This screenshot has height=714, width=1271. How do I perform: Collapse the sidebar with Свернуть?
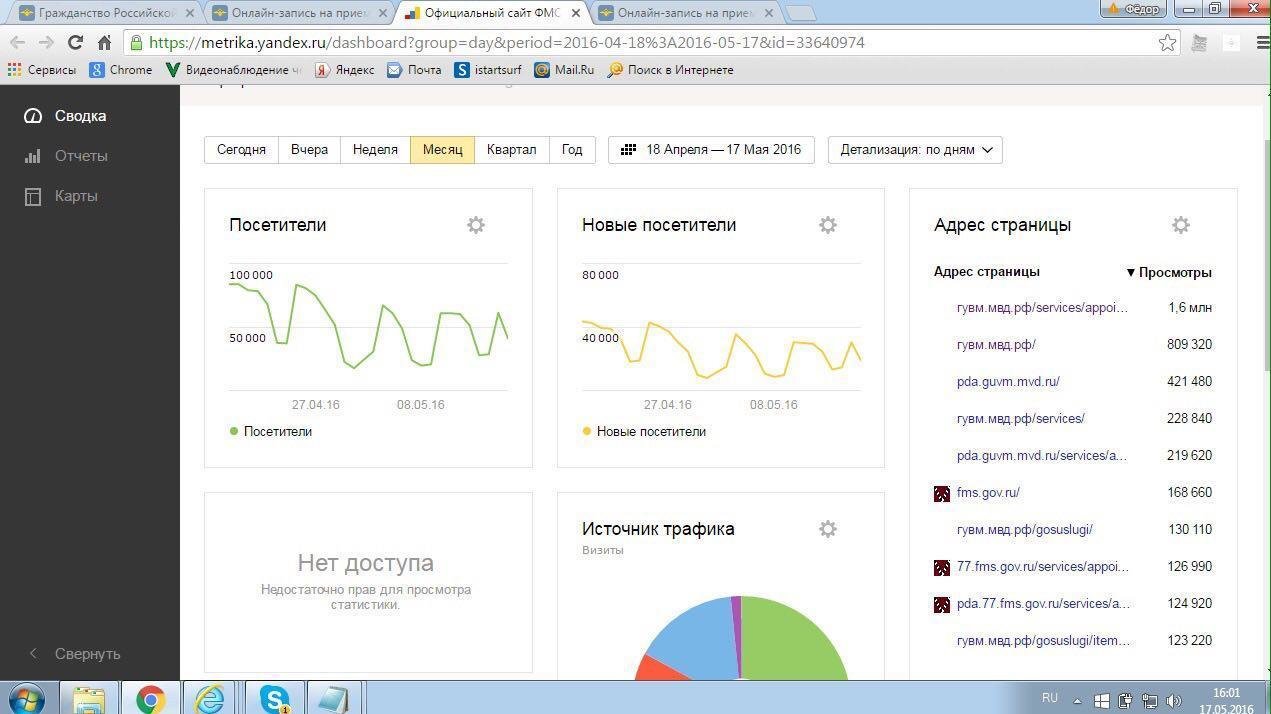coord(74,653)
